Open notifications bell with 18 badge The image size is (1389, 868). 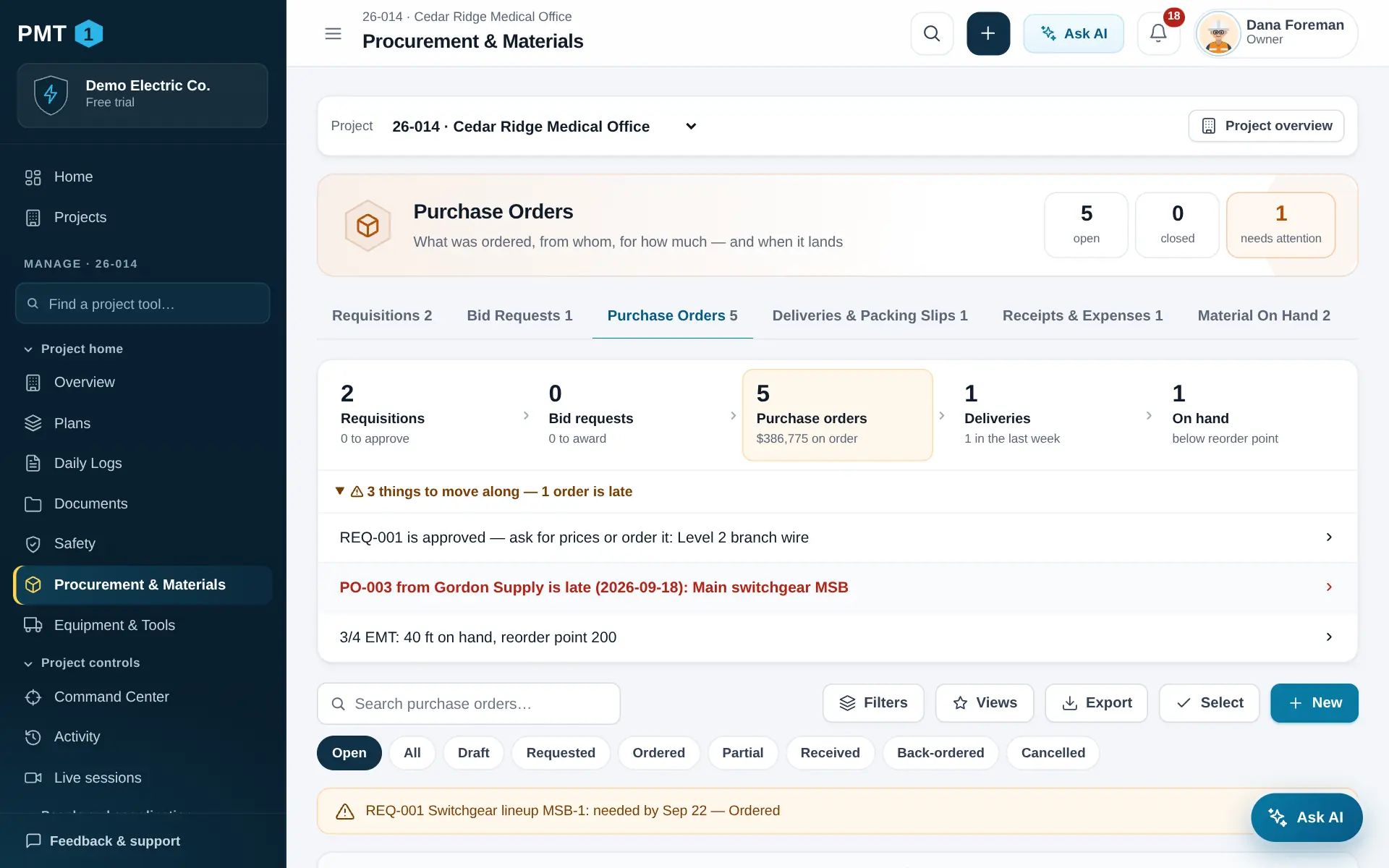pos(1158,33)
